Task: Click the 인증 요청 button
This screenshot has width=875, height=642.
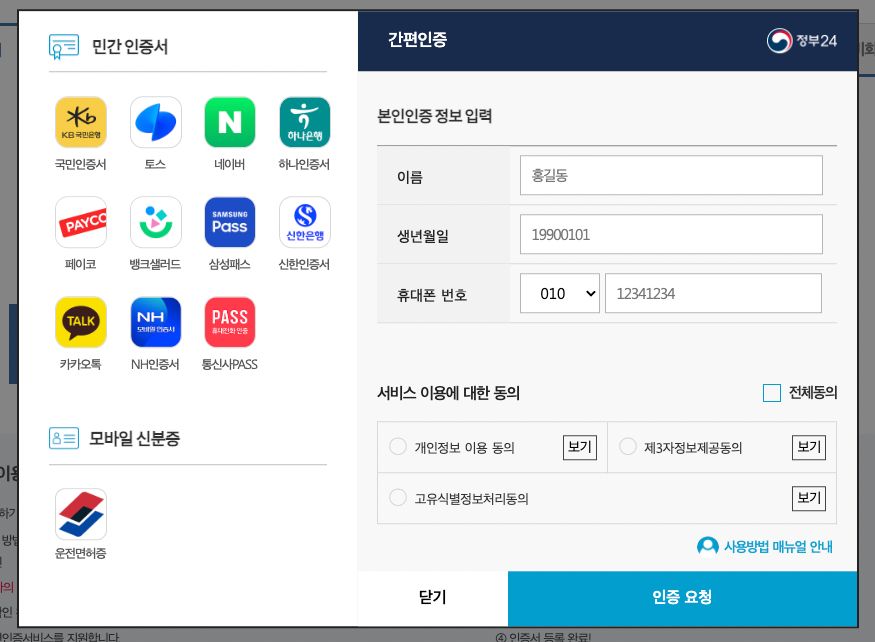Action: 682,598
